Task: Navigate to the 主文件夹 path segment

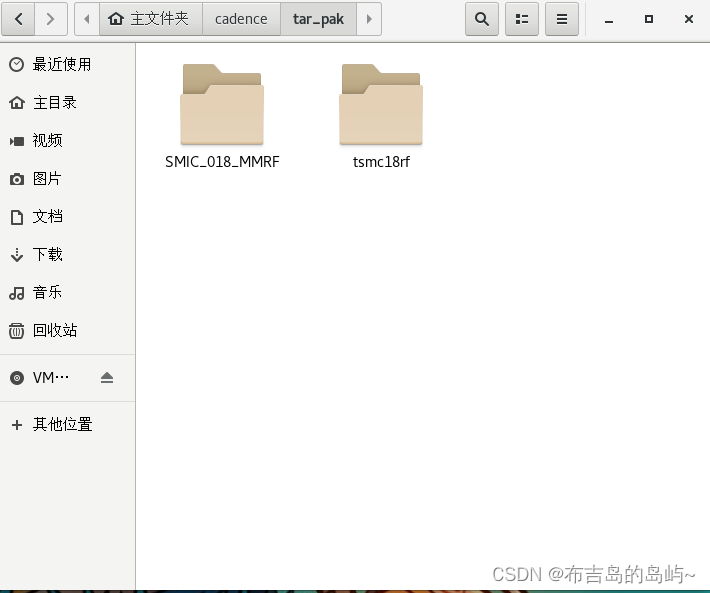Action: [149, 19]
